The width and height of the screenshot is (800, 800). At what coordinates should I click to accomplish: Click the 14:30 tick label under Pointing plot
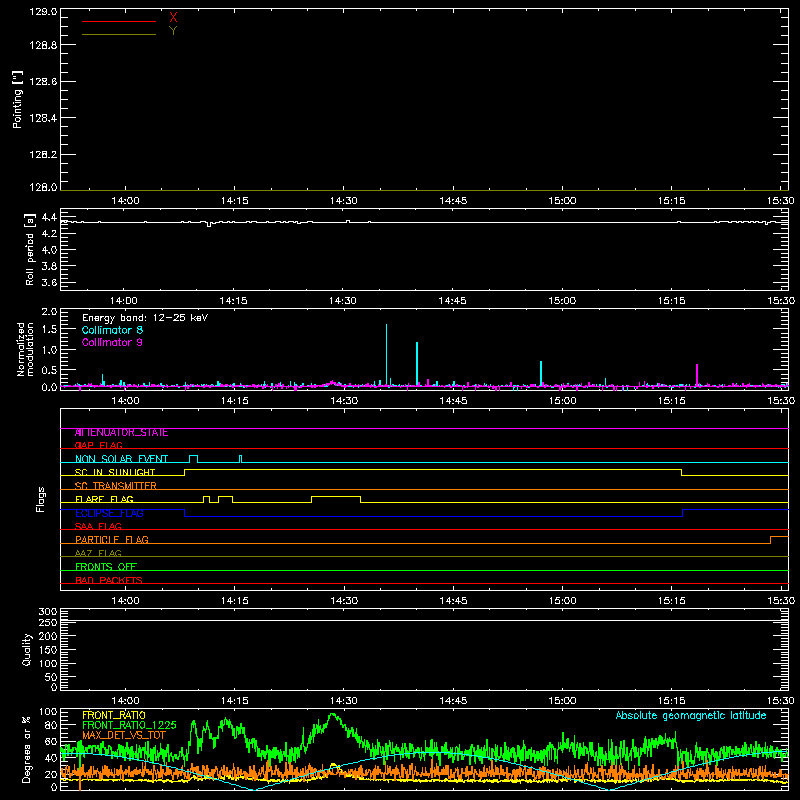pos(343,201)
